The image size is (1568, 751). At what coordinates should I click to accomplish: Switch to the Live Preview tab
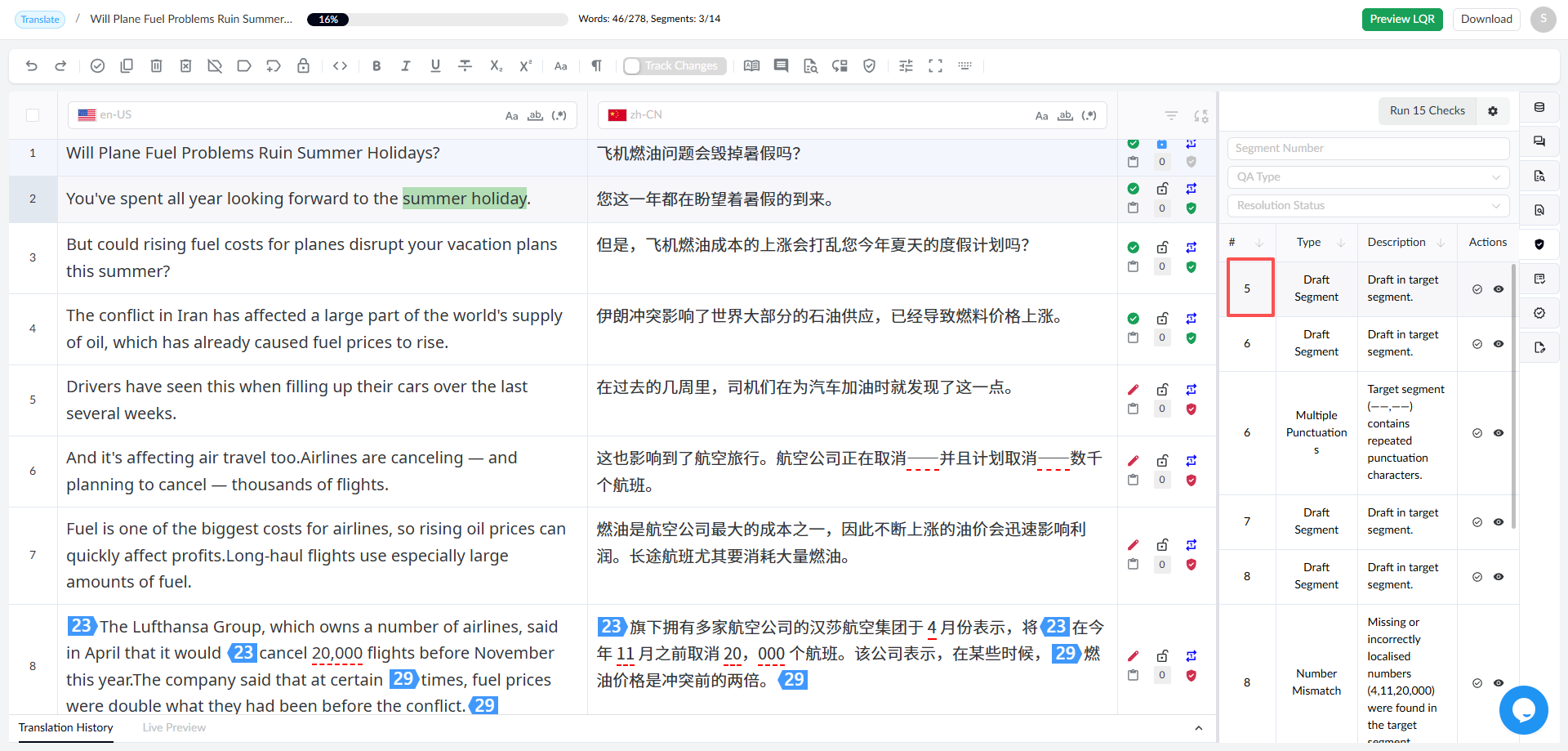pos(174,728)
